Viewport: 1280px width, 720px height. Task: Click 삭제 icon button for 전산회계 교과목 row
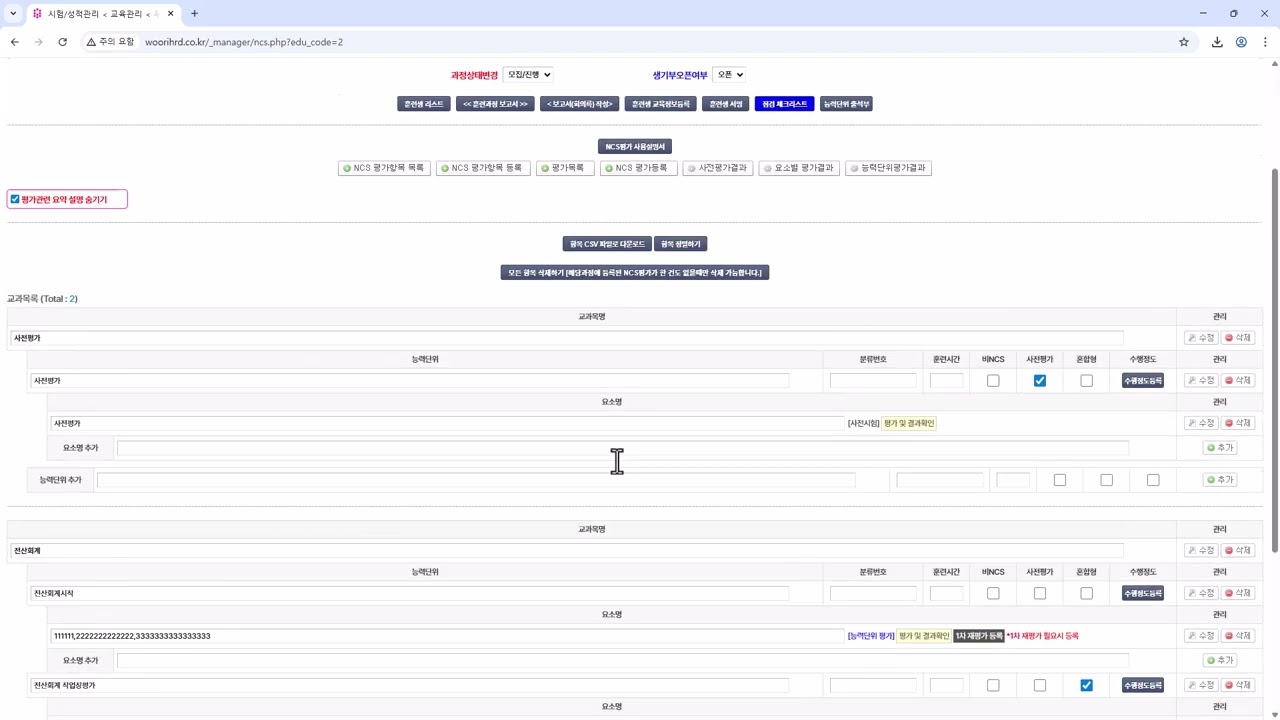(1238, 551)
